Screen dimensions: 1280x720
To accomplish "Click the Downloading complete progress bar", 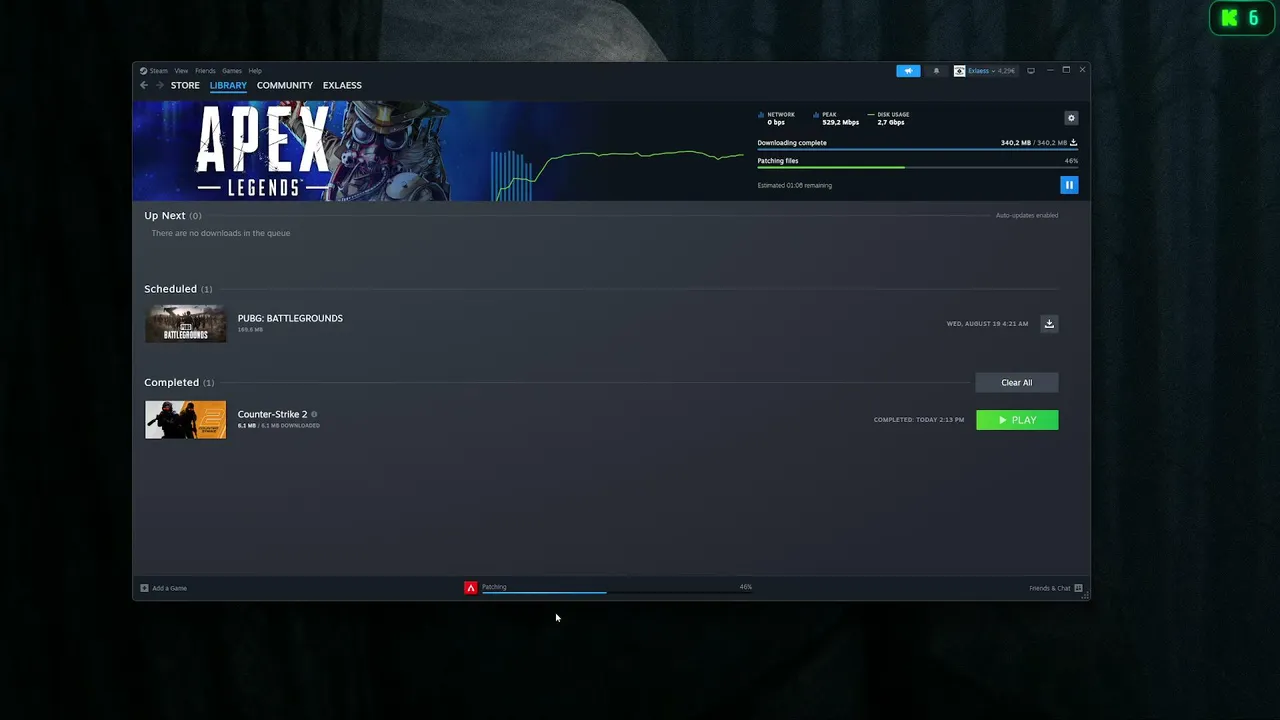I will [917, 149].
